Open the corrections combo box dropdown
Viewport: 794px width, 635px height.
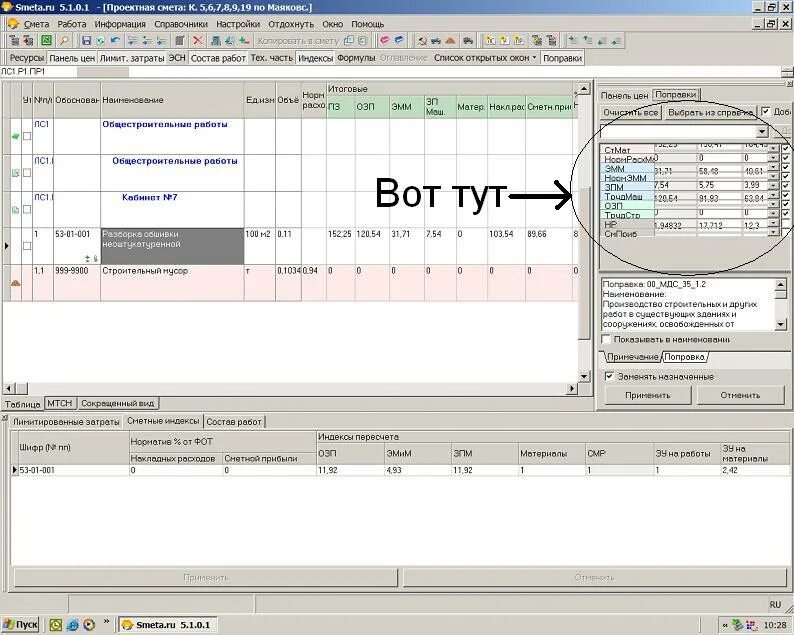click(762, 132)
